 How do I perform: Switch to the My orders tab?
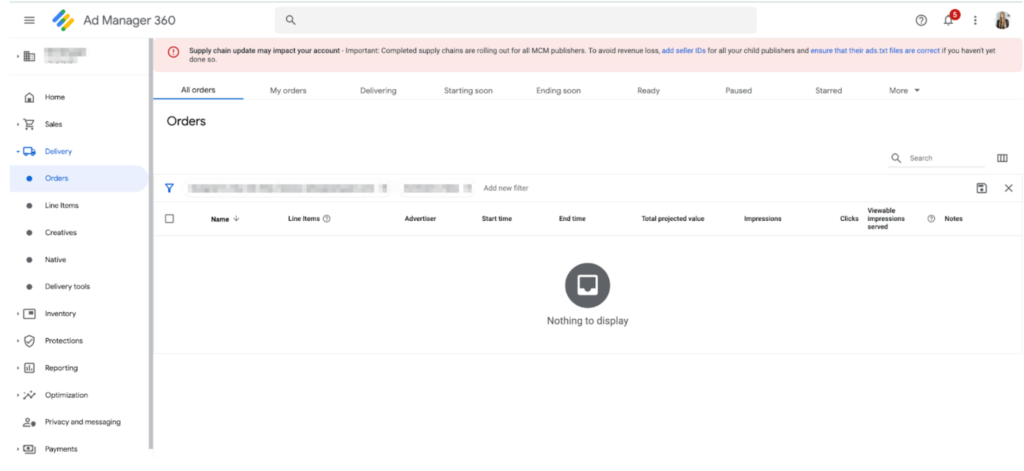click(x=288, y=91)
